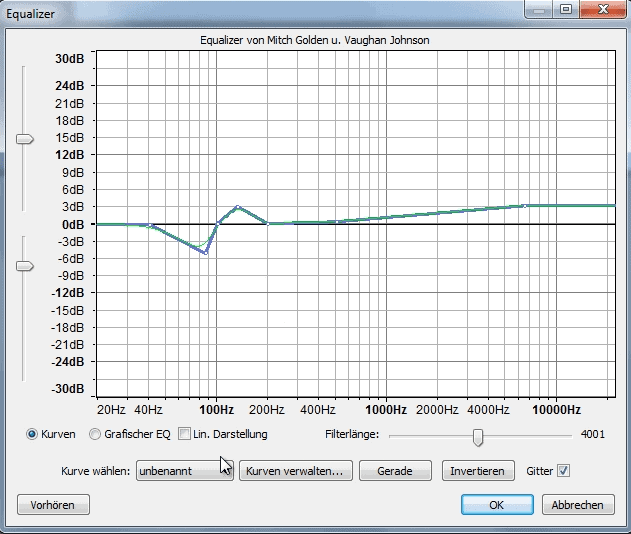Click the curve point at the -5dB dip
The width and height of the screenshot is (631, 534).
tap(206, 253)
